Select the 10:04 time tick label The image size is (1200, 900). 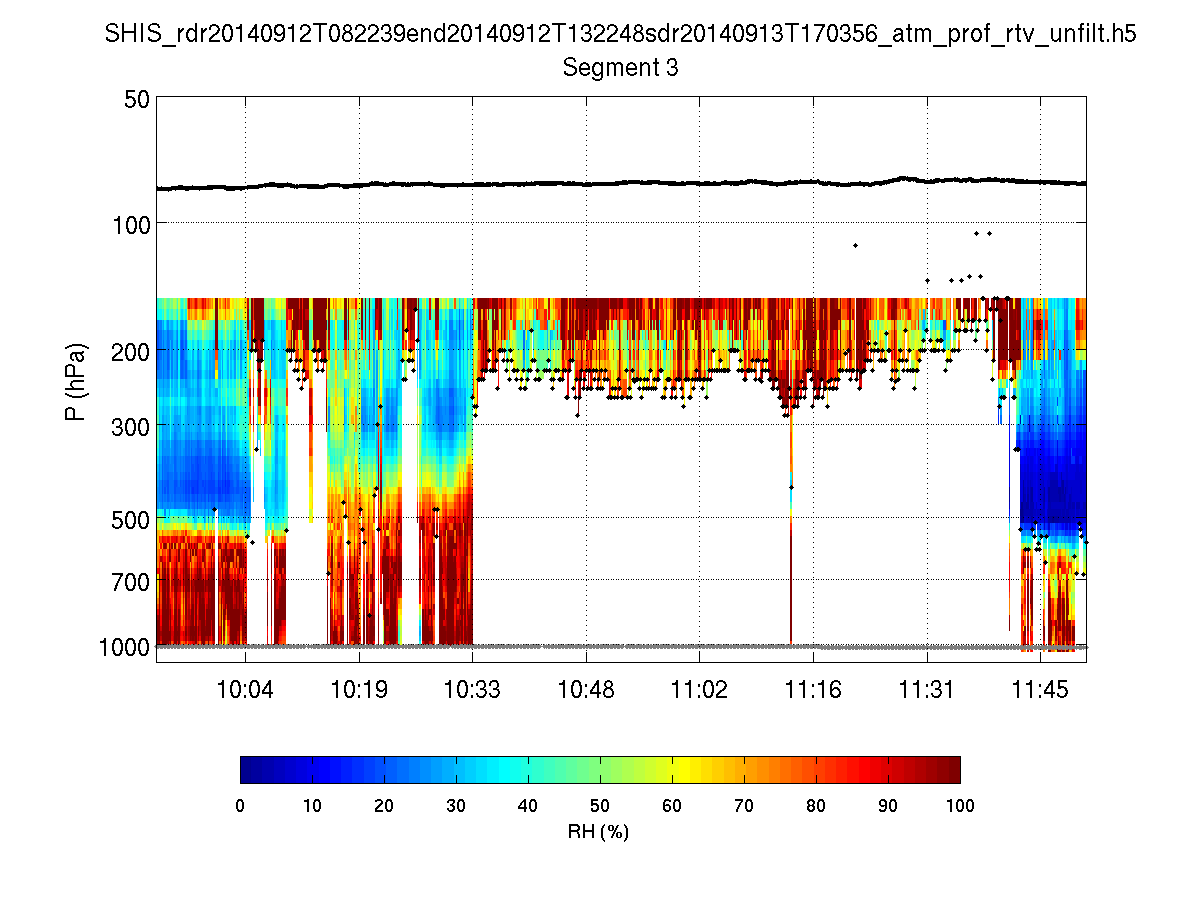245,689
